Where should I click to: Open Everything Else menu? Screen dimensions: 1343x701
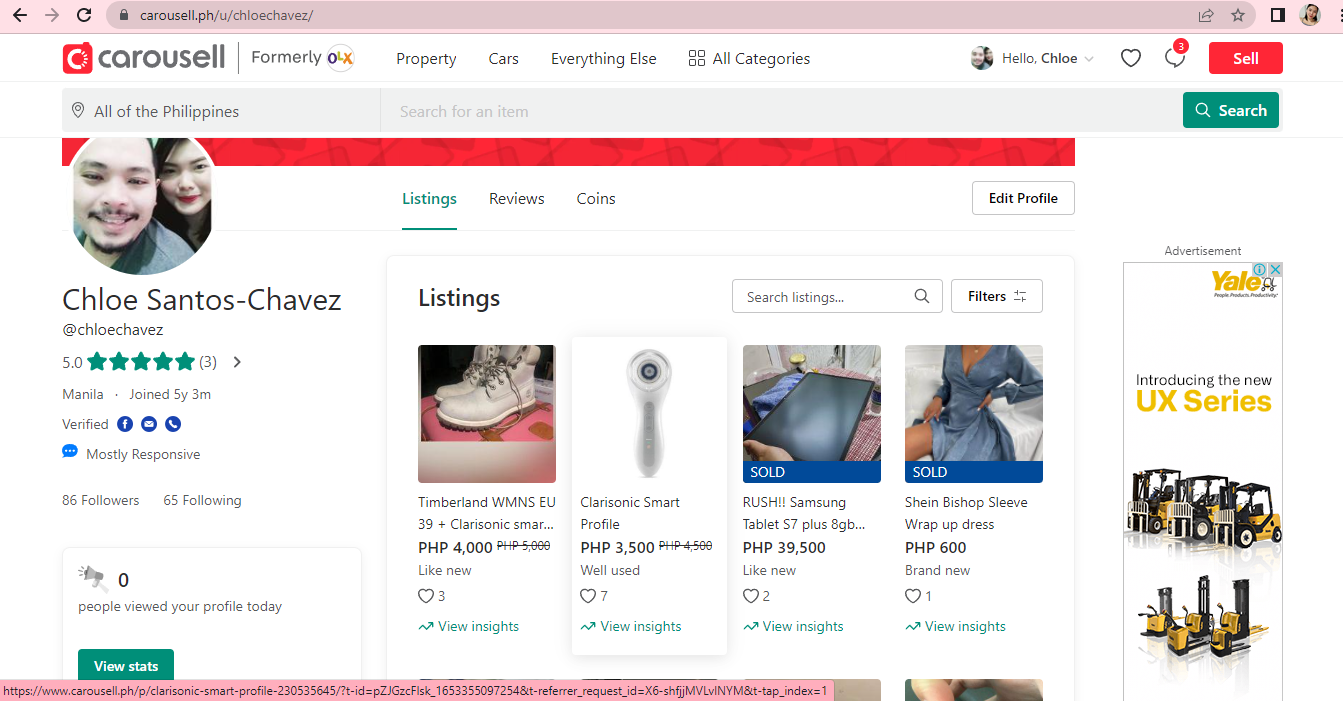pyautogui.click(x=604, y=58)
